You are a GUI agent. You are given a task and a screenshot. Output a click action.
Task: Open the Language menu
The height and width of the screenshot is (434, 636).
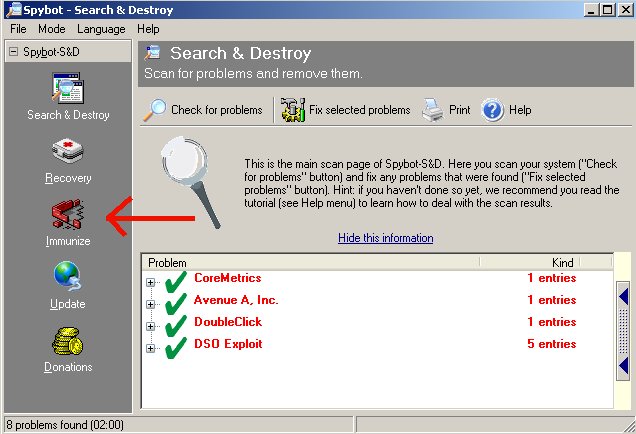coord(101,29)
